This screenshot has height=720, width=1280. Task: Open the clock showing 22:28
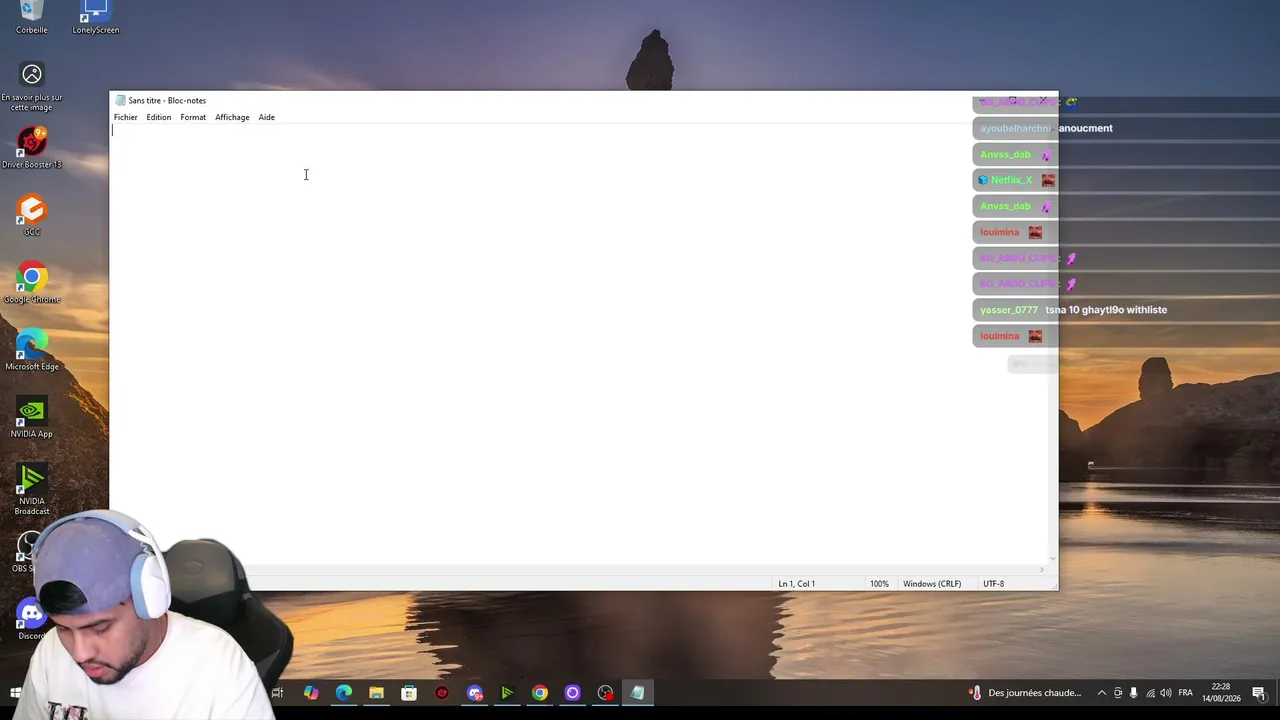[1222, 693]
